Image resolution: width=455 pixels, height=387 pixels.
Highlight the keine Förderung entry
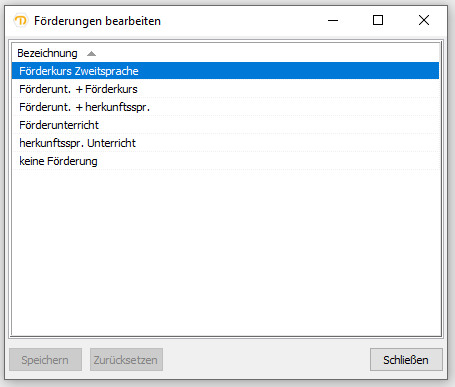tap(225, 161)
